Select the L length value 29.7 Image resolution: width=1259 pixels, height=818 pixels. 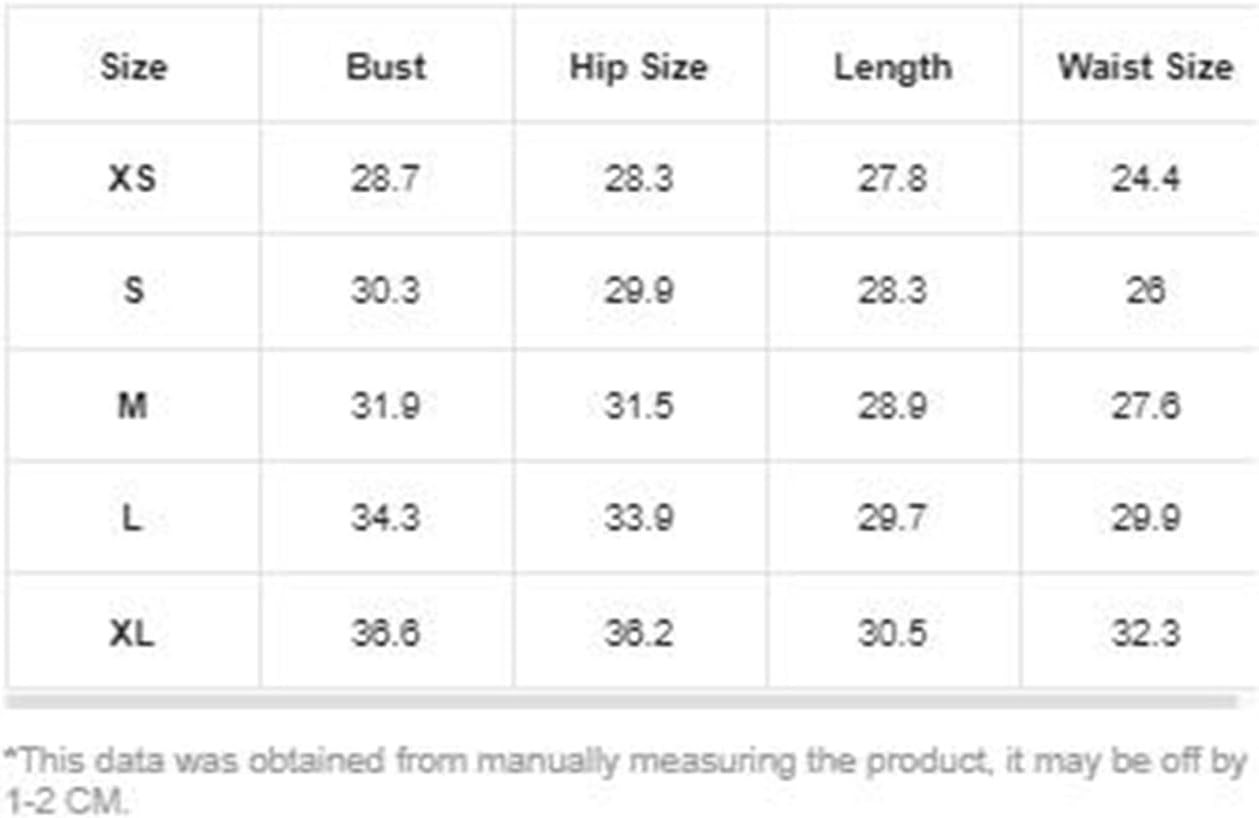893,517
